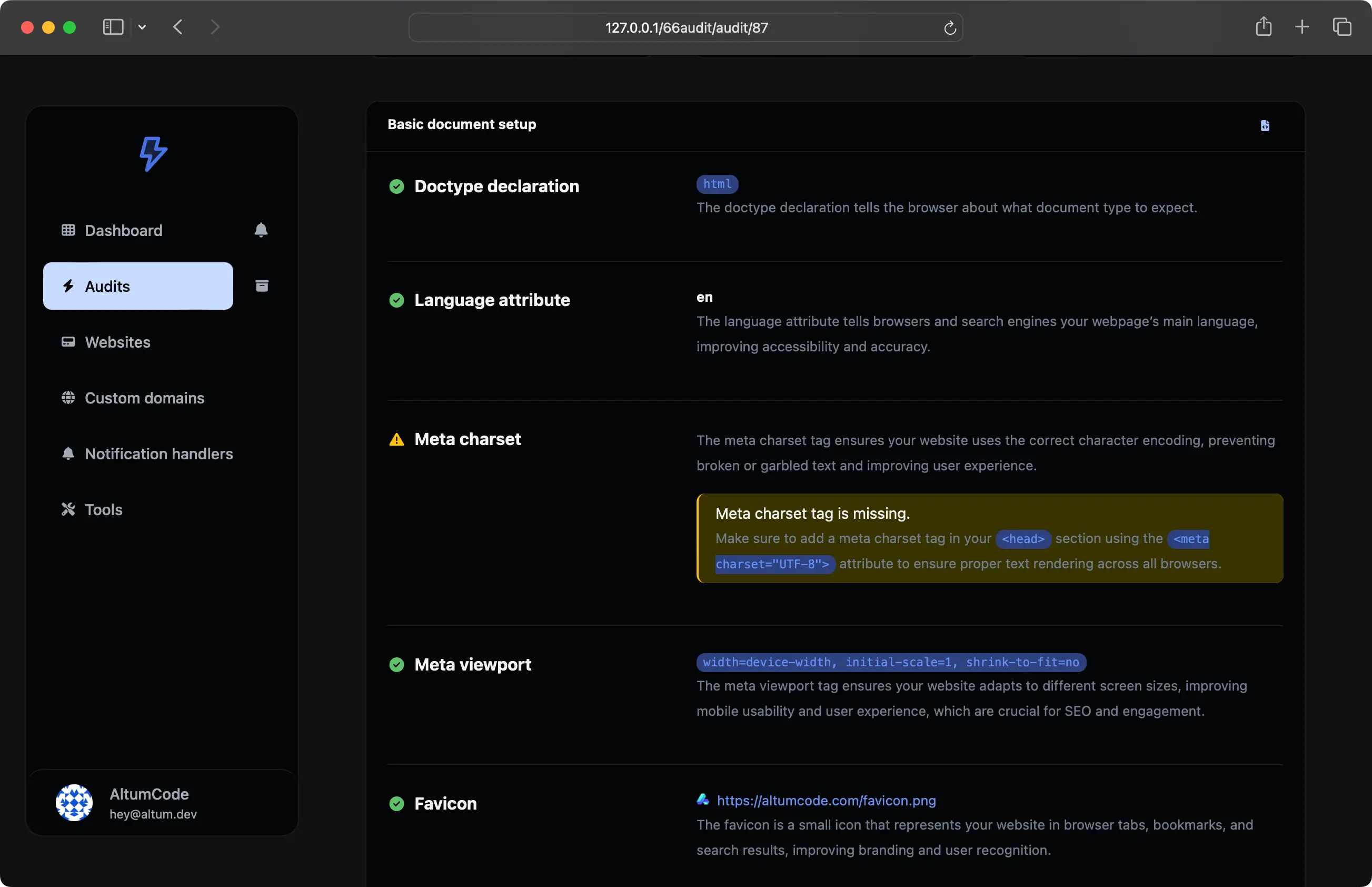Click the lightning bolt logo in sidebar
This screenshot has height=887, width=1372.
(153, 154)
